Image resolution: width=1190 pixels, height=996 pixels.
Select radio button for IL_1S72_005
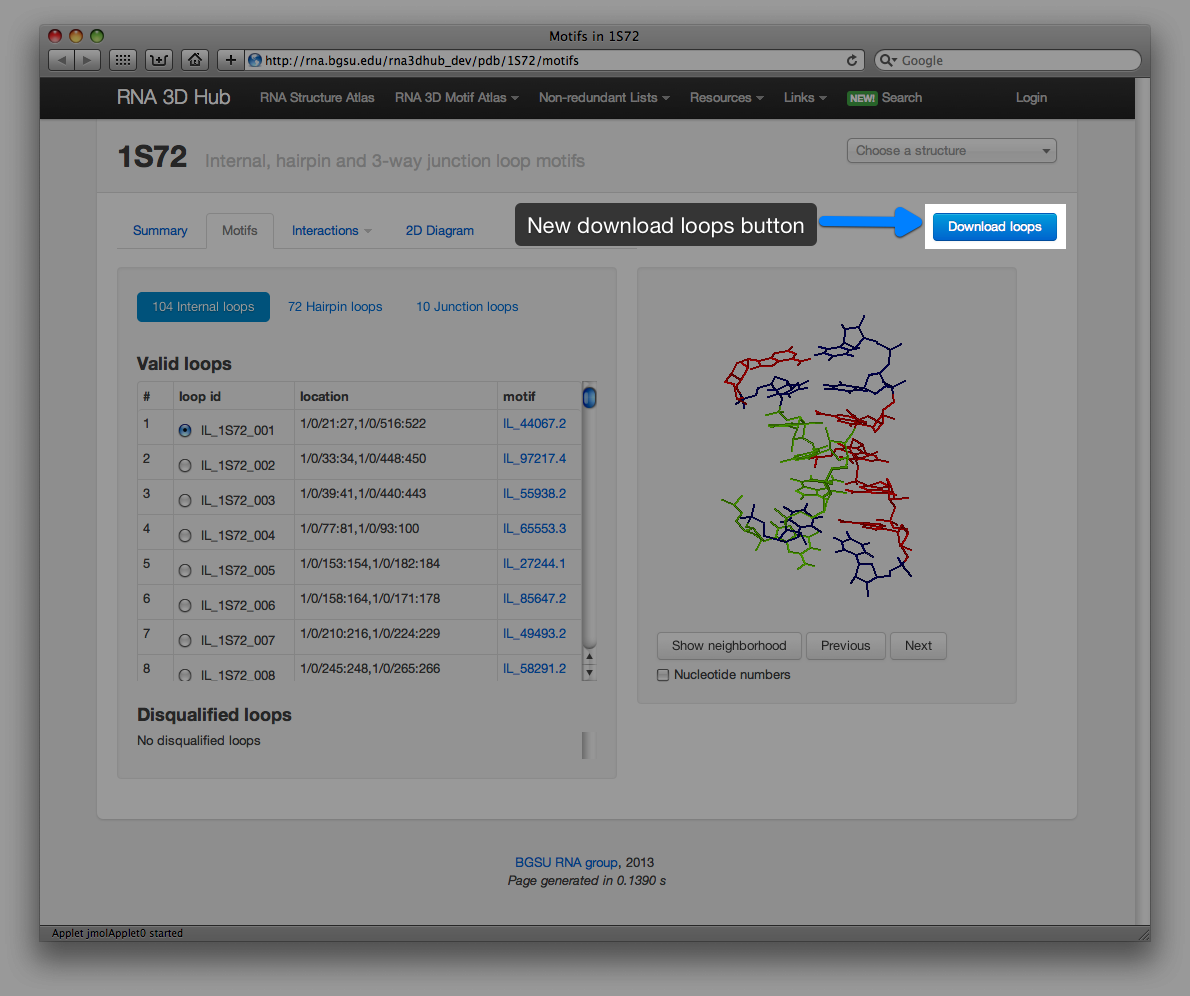[x=184, y=570]
